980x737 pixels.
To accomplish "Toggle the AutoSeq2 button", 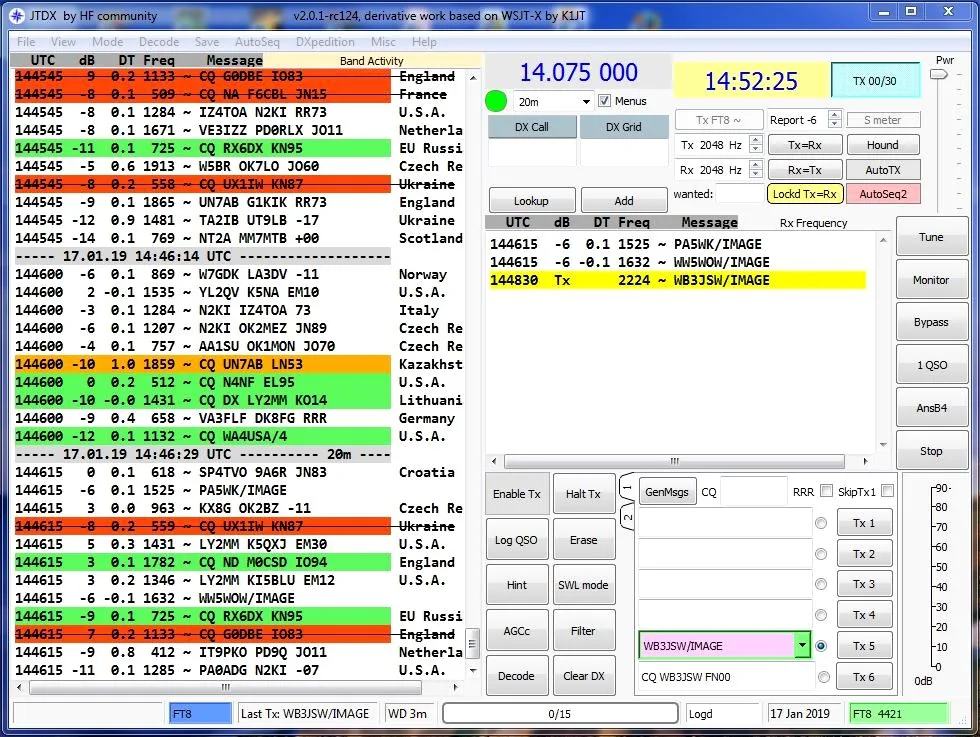I will click(882, 194).
